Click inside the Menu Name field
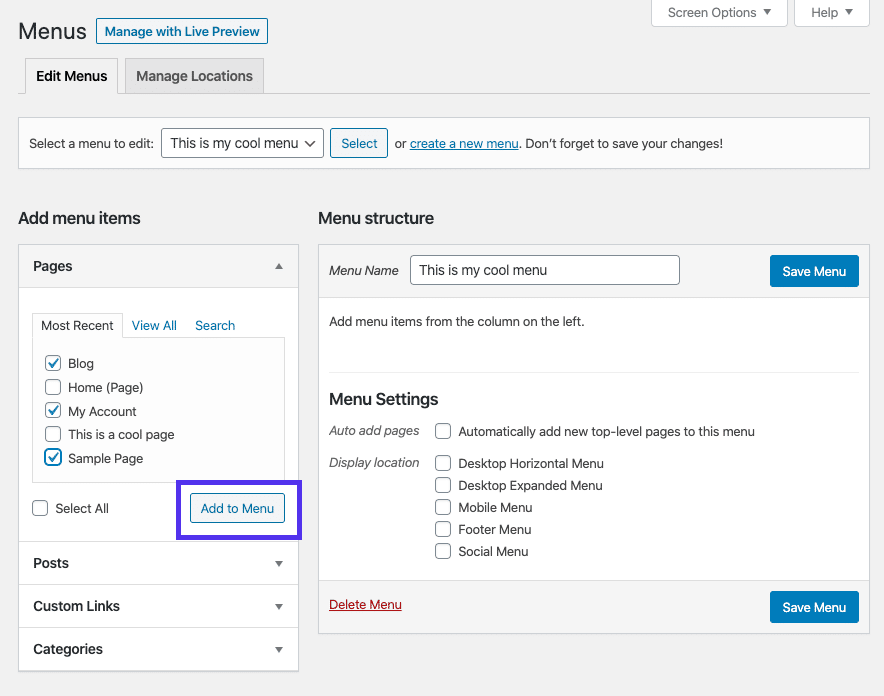This screenshot has height=696, width=884. tap(544, 270)
